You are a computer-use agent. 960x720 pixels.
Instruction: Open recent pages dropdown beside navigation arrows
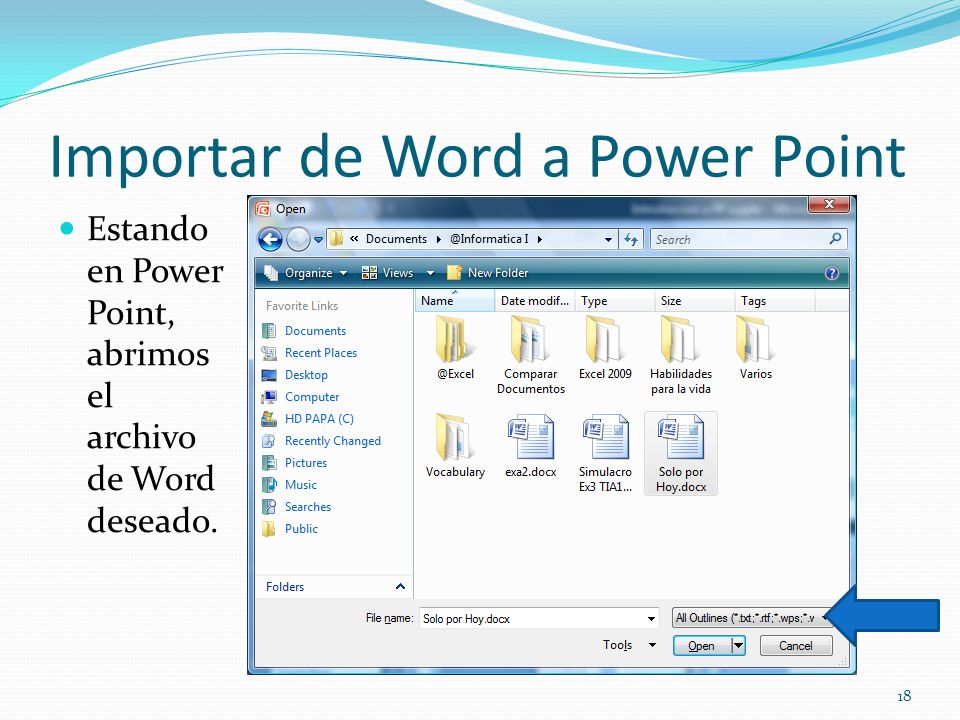click(318, 240)
